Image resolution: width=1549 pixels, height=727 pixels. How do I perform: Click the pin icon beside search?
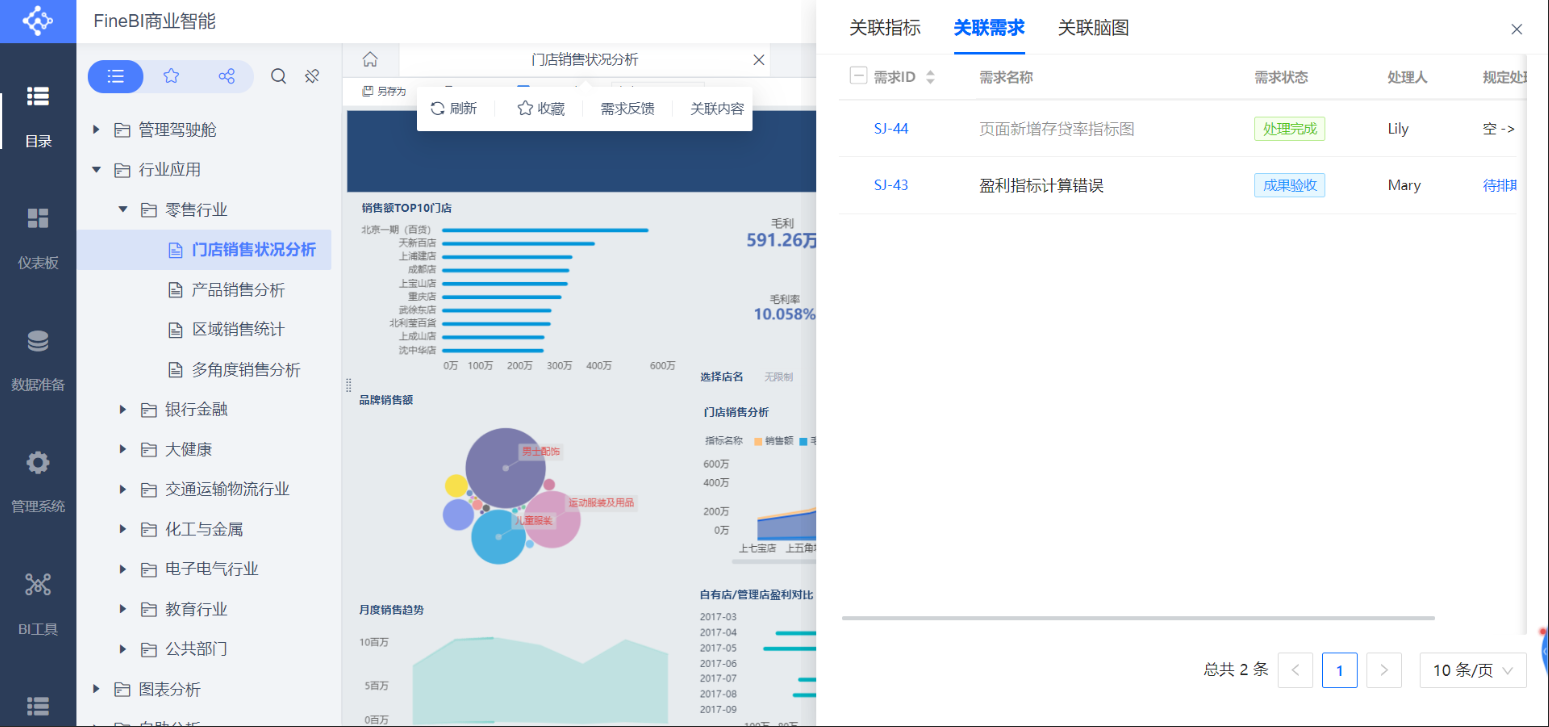[312, 76]
